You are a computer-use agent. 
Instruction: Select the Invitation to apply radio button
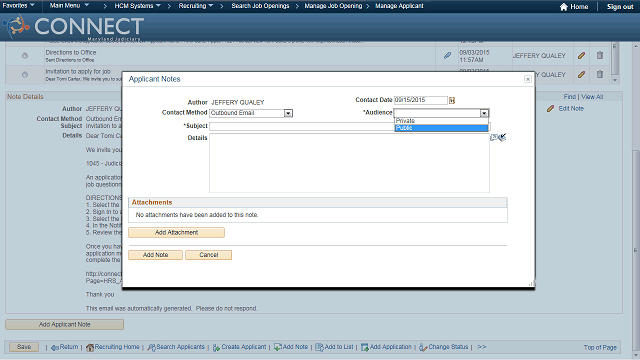point(25,75)
